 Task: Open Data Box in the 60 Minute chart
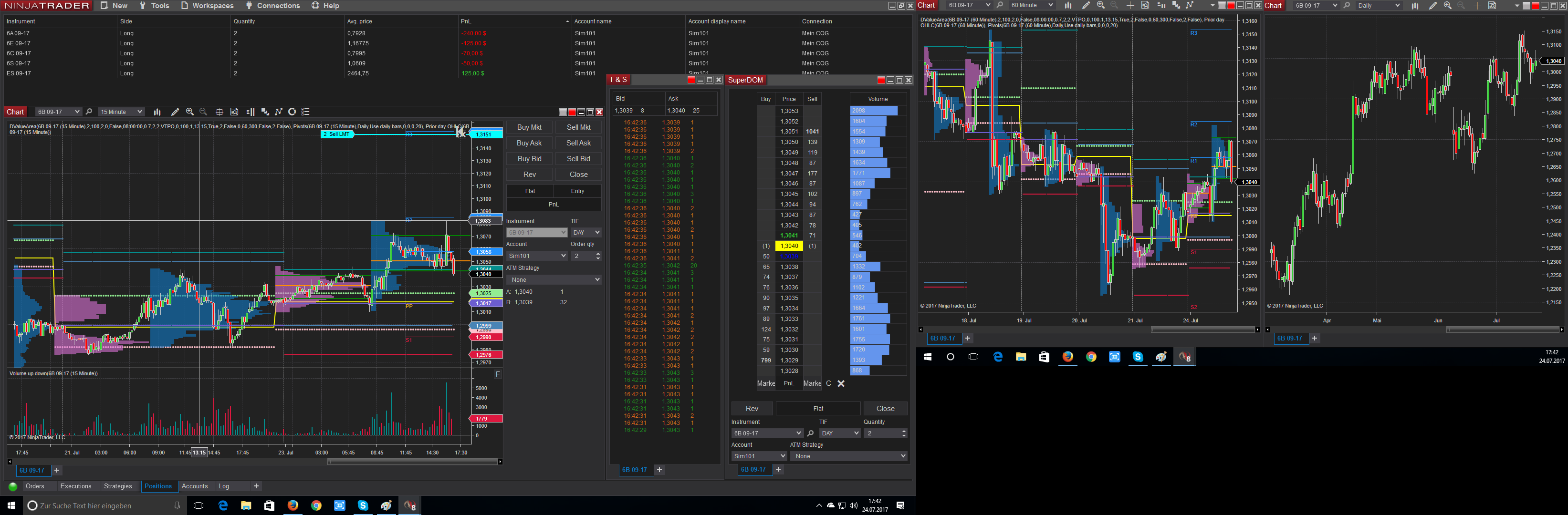(1145, 5)
